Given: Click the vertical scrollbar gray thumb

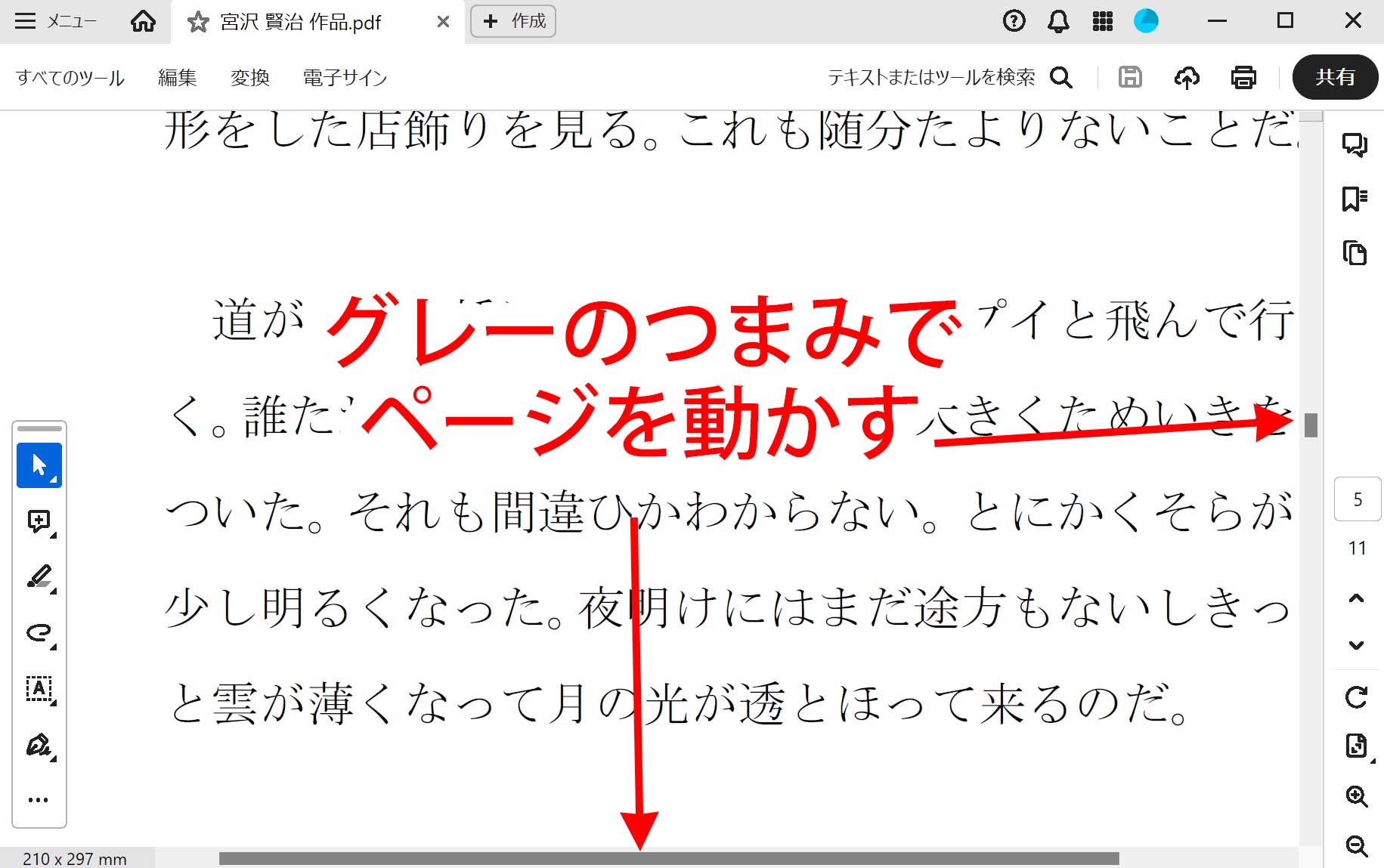Looking at the screenshot, I should (x=1311, y=425).
